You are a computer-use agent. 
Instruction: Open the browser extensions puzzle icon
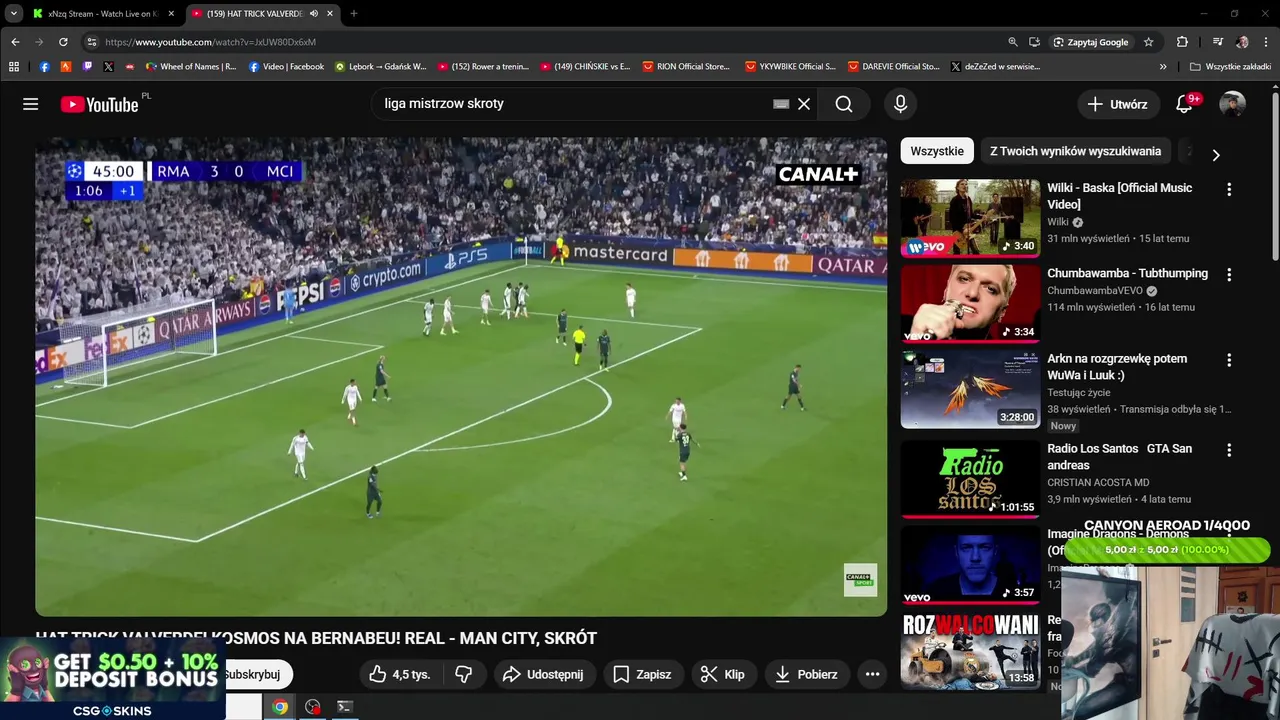[x=1182, y=42]
